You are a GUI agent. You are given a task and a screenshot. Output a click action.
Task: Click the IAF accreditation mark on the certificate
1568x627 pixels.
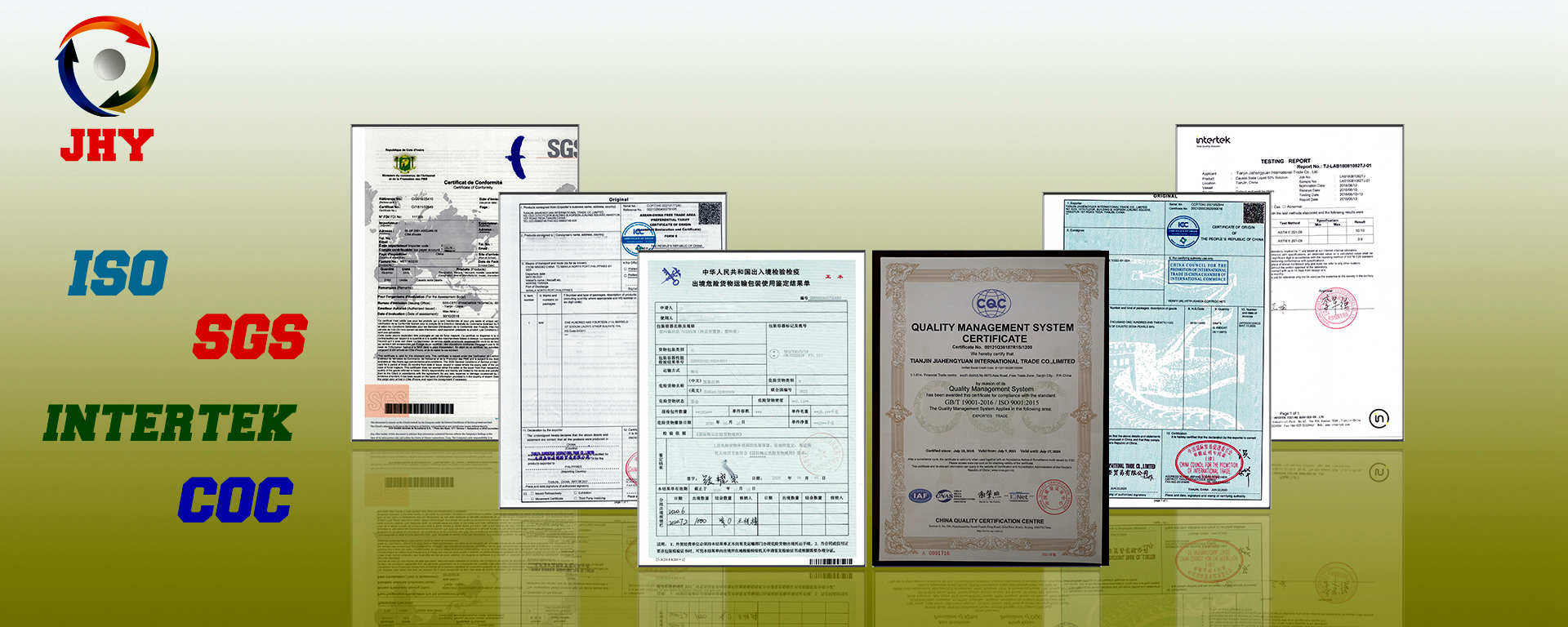[920, 496]
